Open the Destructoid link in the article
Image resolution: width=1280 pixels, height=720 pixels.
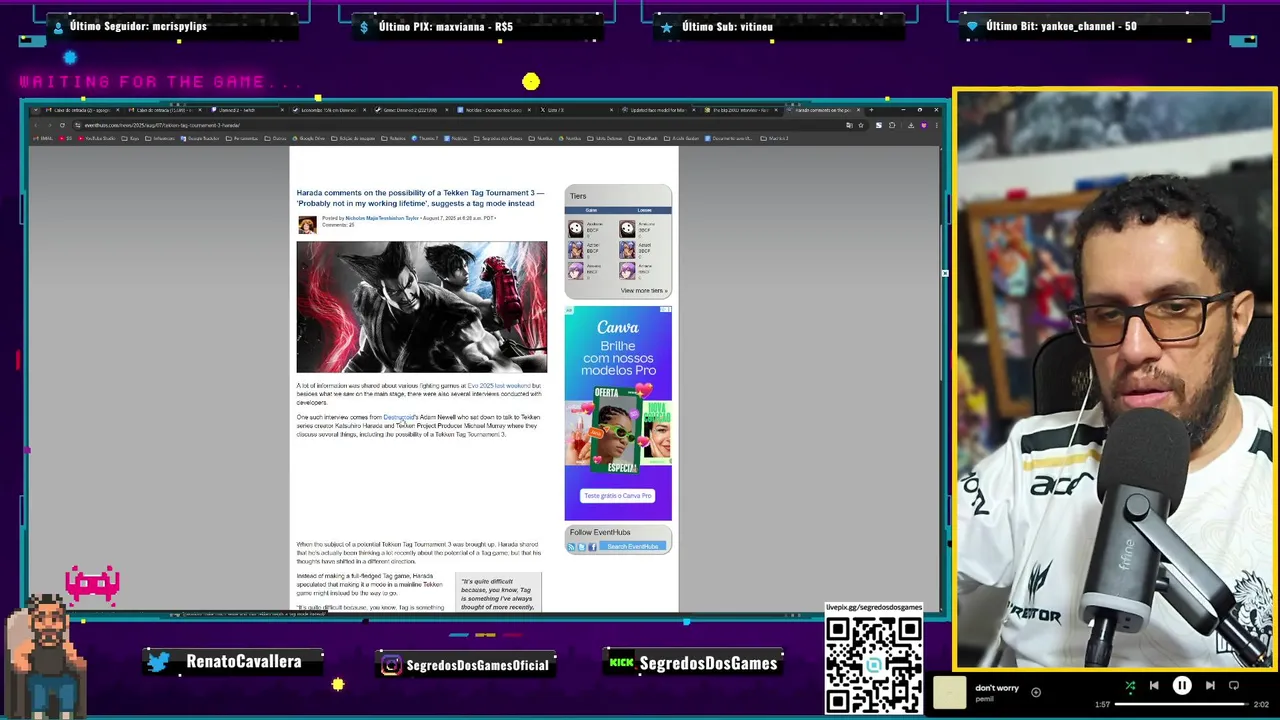[398, 417]
